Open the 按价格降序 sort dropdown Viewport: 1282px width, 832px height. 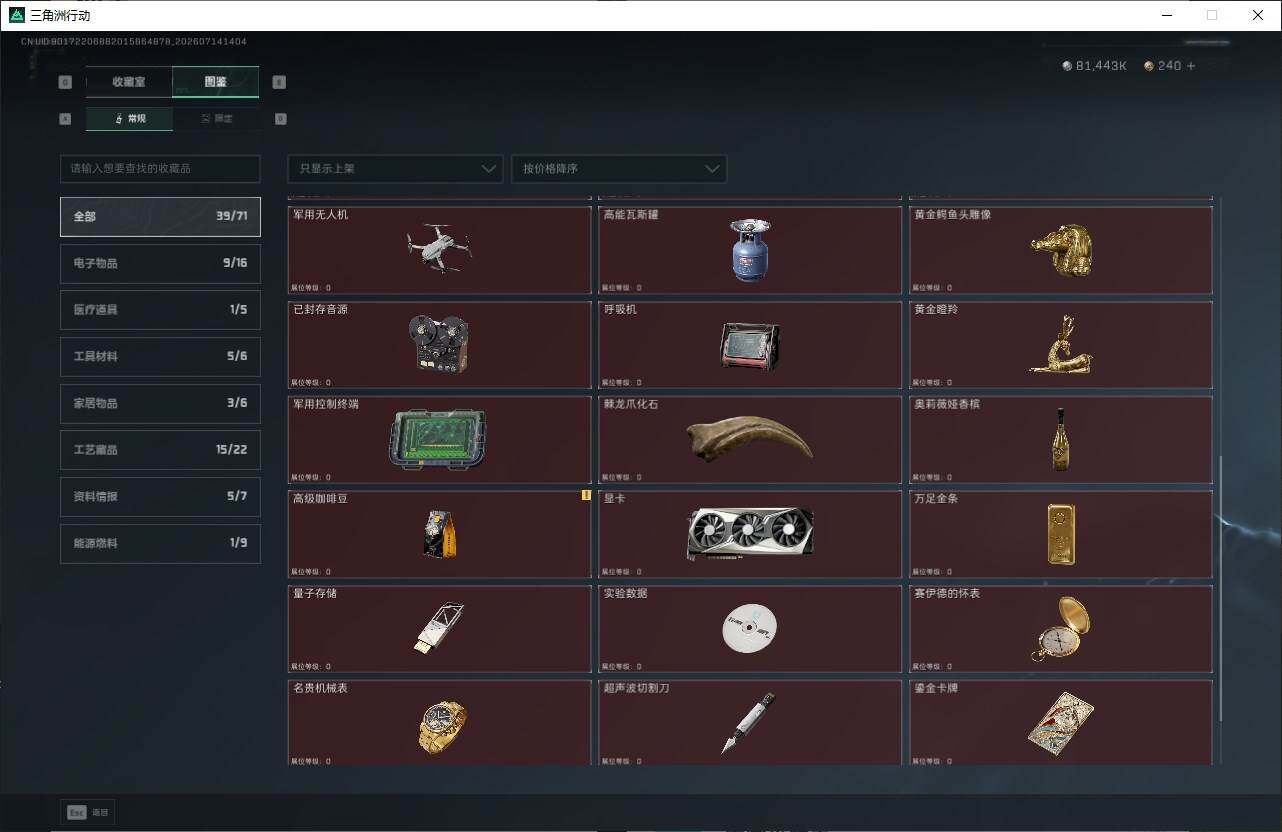(x=619, y=168)
